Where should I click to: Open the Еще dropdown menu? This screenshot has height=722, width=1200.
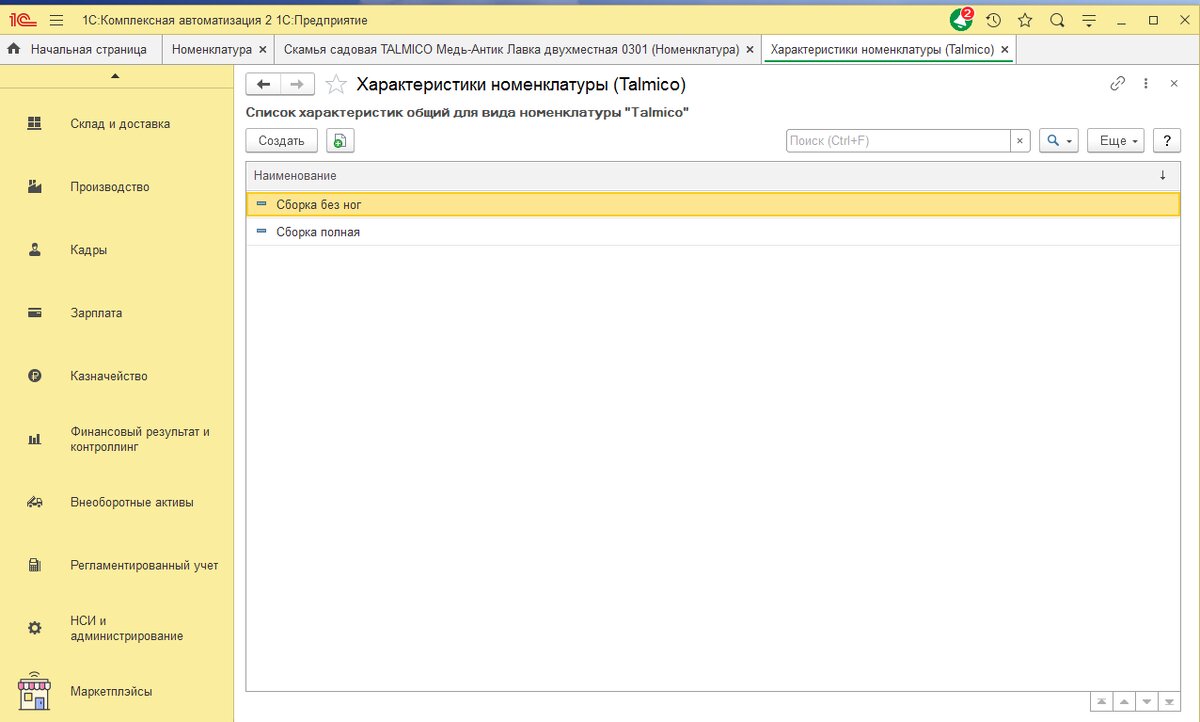[x=1116, y=141]
